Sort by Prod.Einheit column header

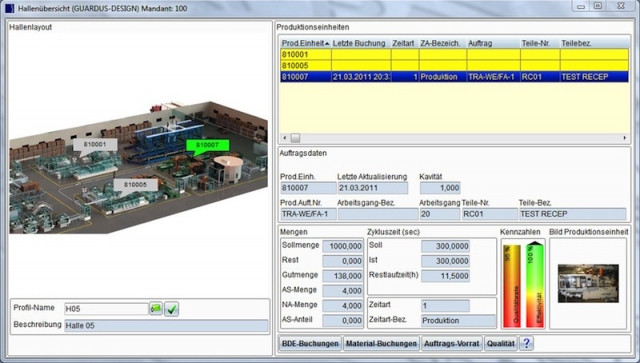coord(306,43)
